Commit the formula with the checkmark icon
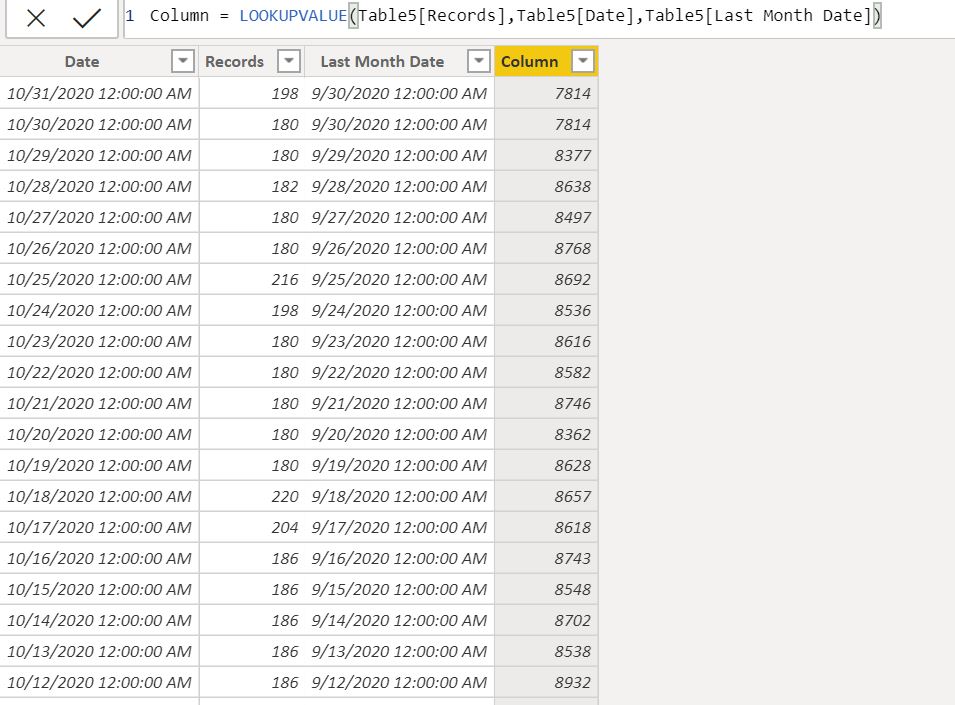This screenshot has width=955, height=705. point(86,18)
